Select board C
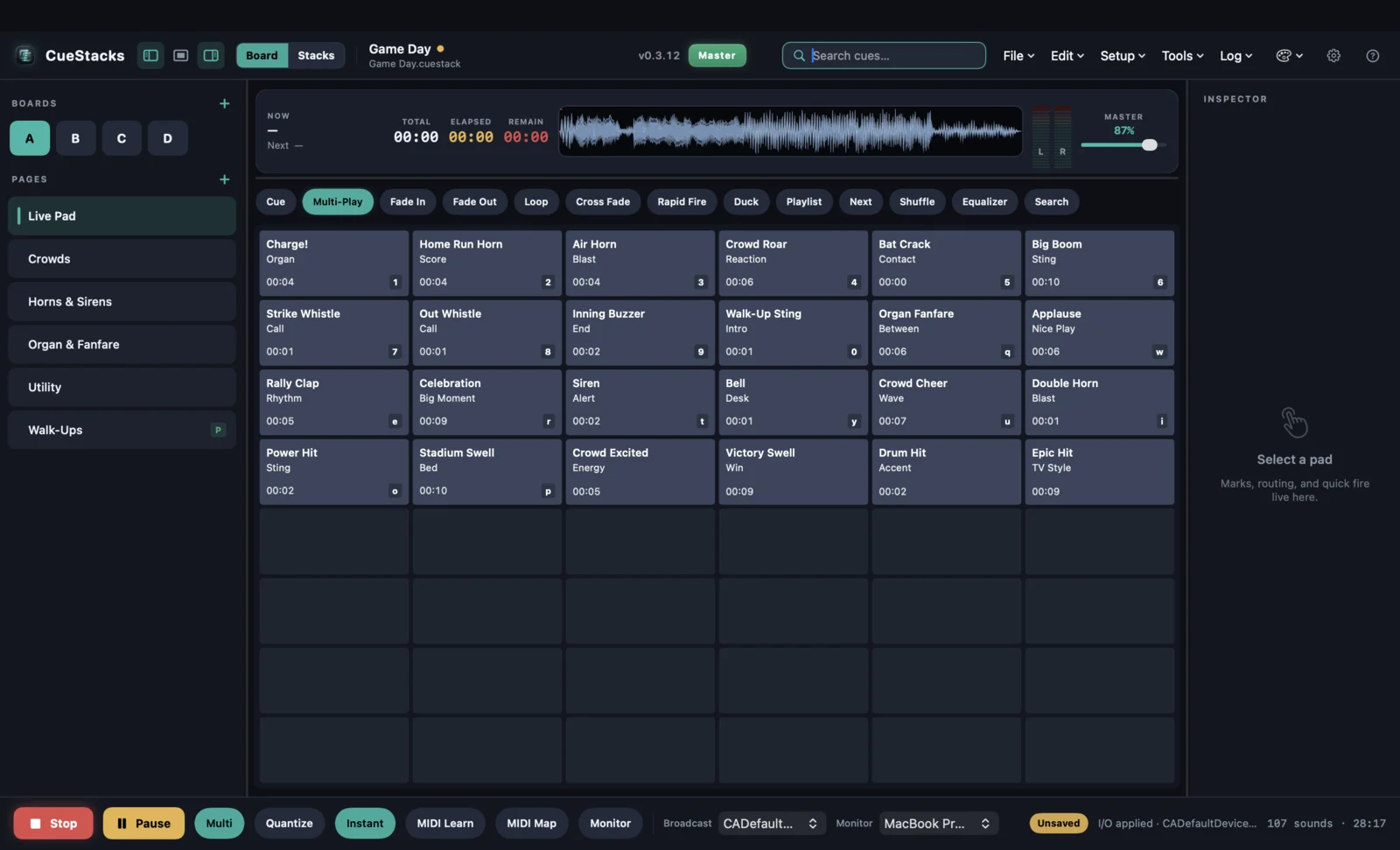The width and height of the screenshot is (1400, 850). 122,138
